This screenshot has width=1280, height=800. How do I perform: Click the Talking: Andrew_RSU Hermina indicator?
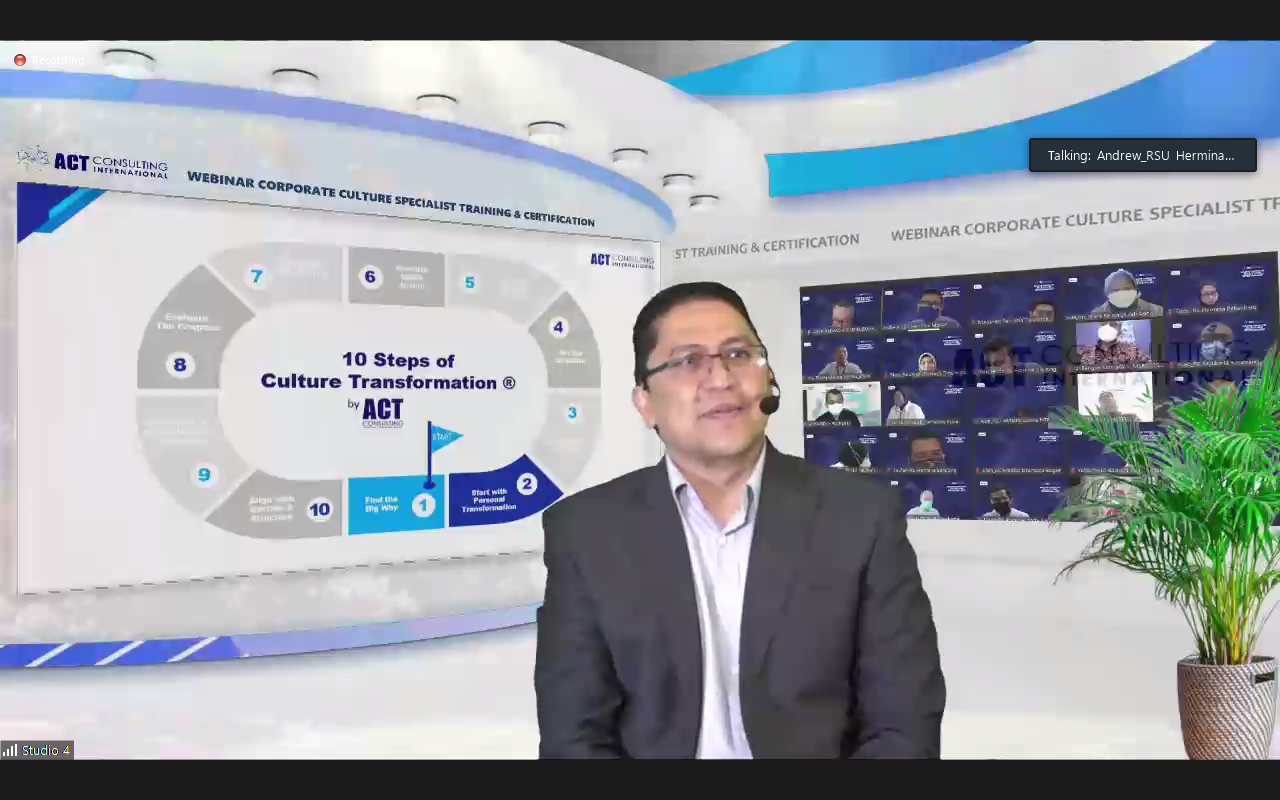coord(1142,155)
